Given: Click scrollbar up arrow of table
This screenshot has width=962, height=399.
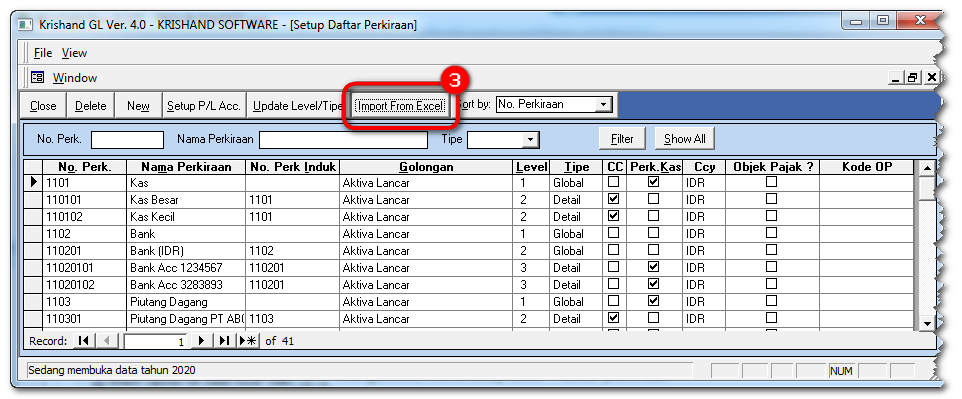Looking at the screenshot, I should pos(926,168).
